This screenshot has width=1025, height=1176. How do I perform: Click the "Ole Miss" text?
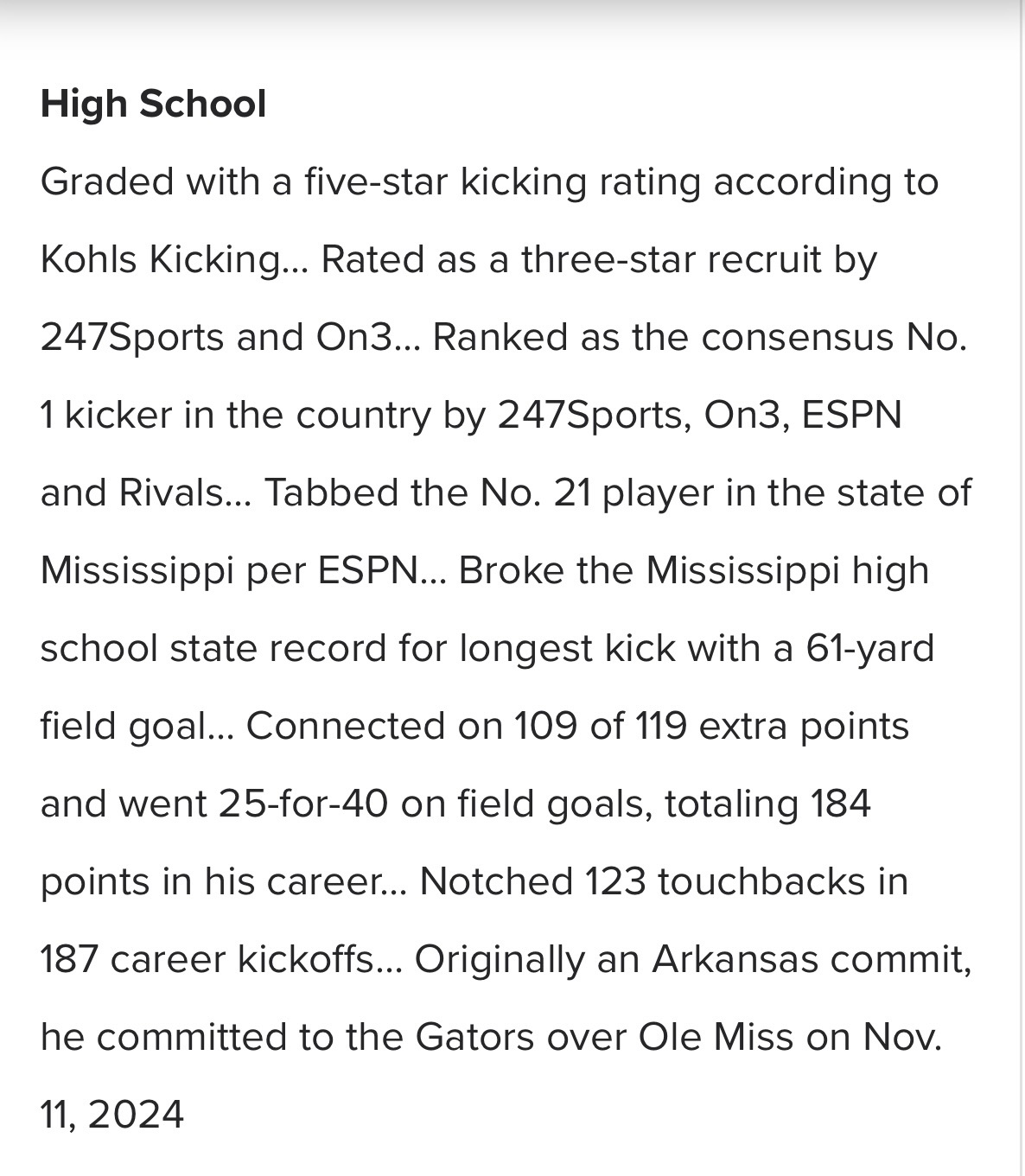click(x=716, y=1038)
